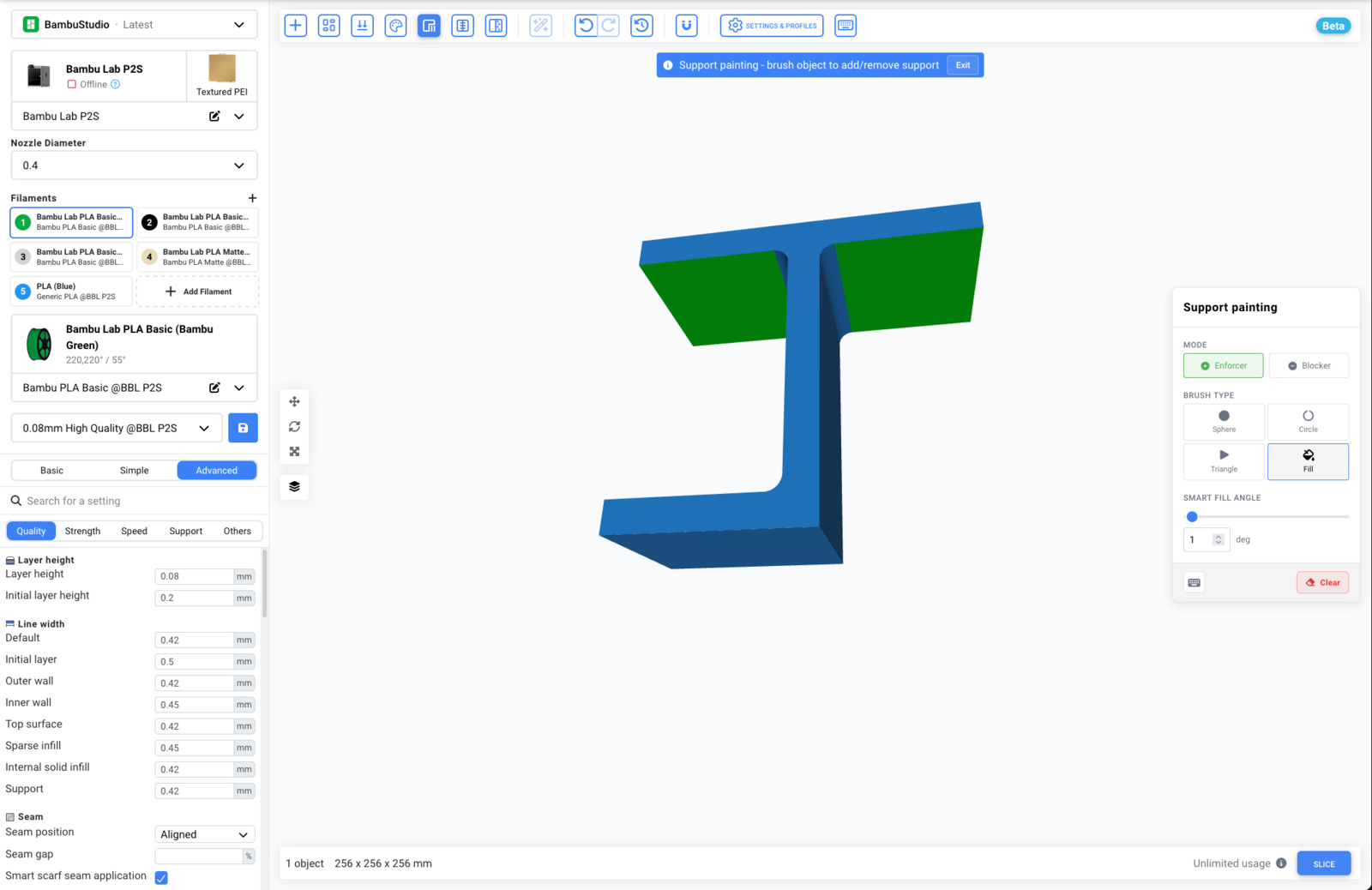
Task: Toggle Smart scarf seam application checkbox
Action: click(x=161, y=877)
